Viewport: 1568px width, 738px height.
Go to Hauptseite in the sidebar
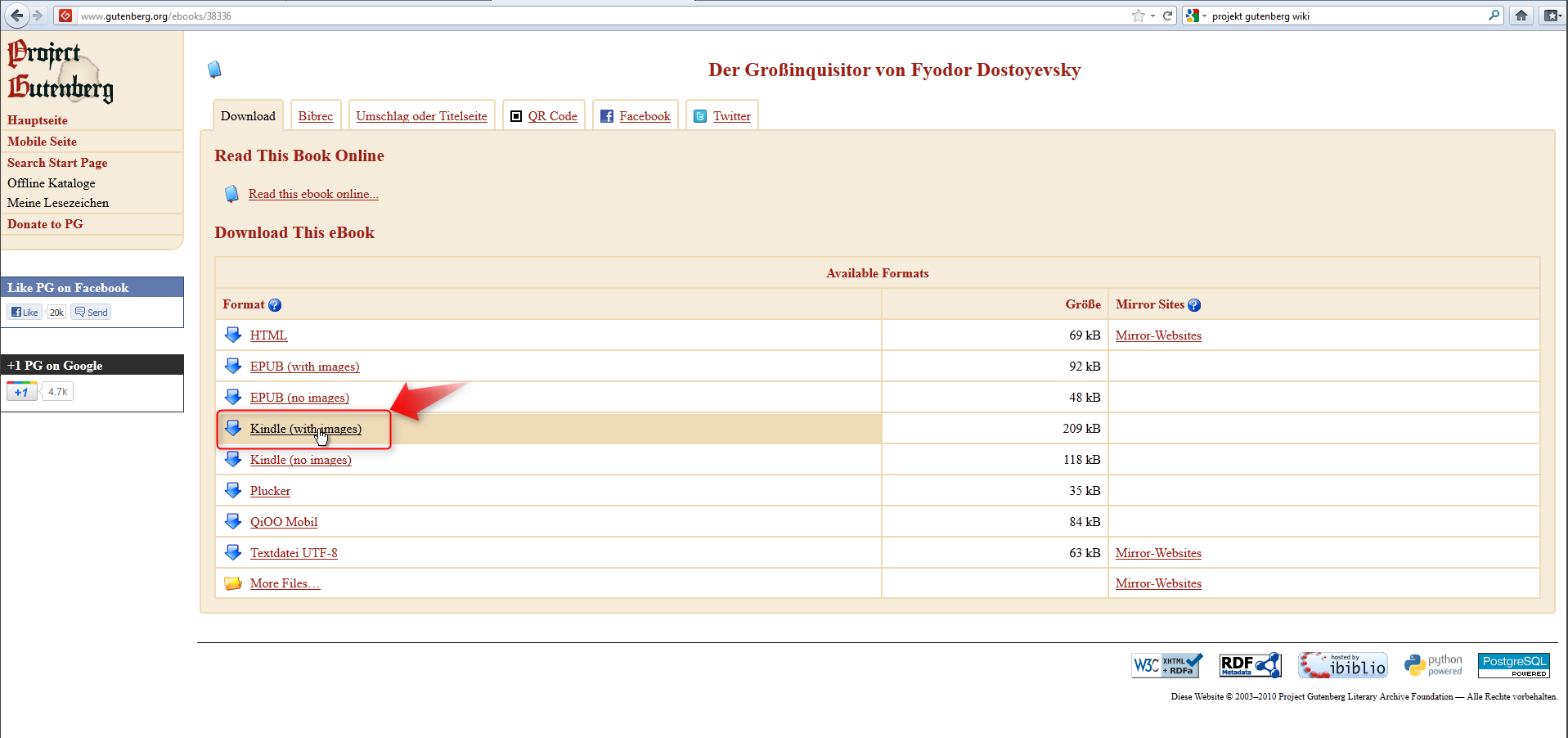(38, 120)
